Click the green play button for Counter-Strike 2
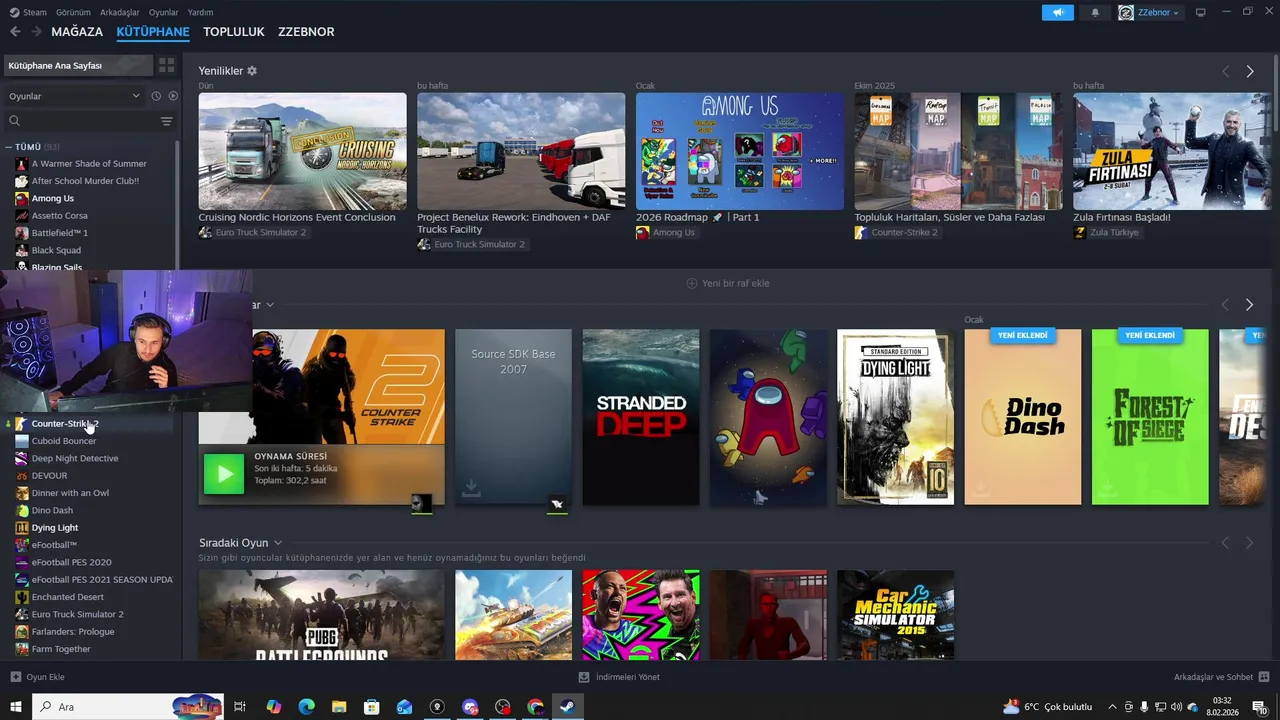1280x720 pixels. [224, 474]
